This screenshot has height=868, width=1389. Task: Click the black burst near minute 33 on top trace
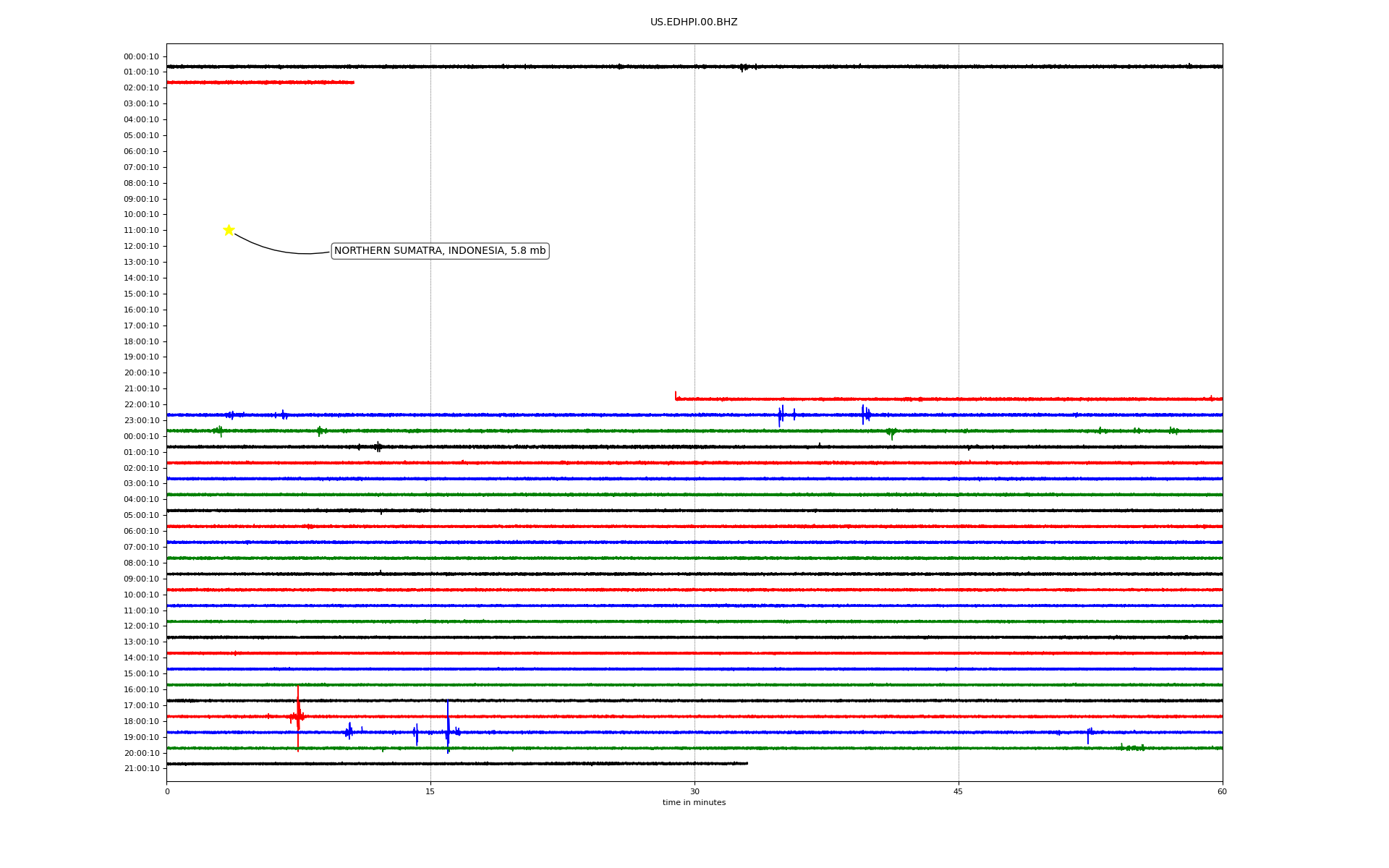[743, 67]
